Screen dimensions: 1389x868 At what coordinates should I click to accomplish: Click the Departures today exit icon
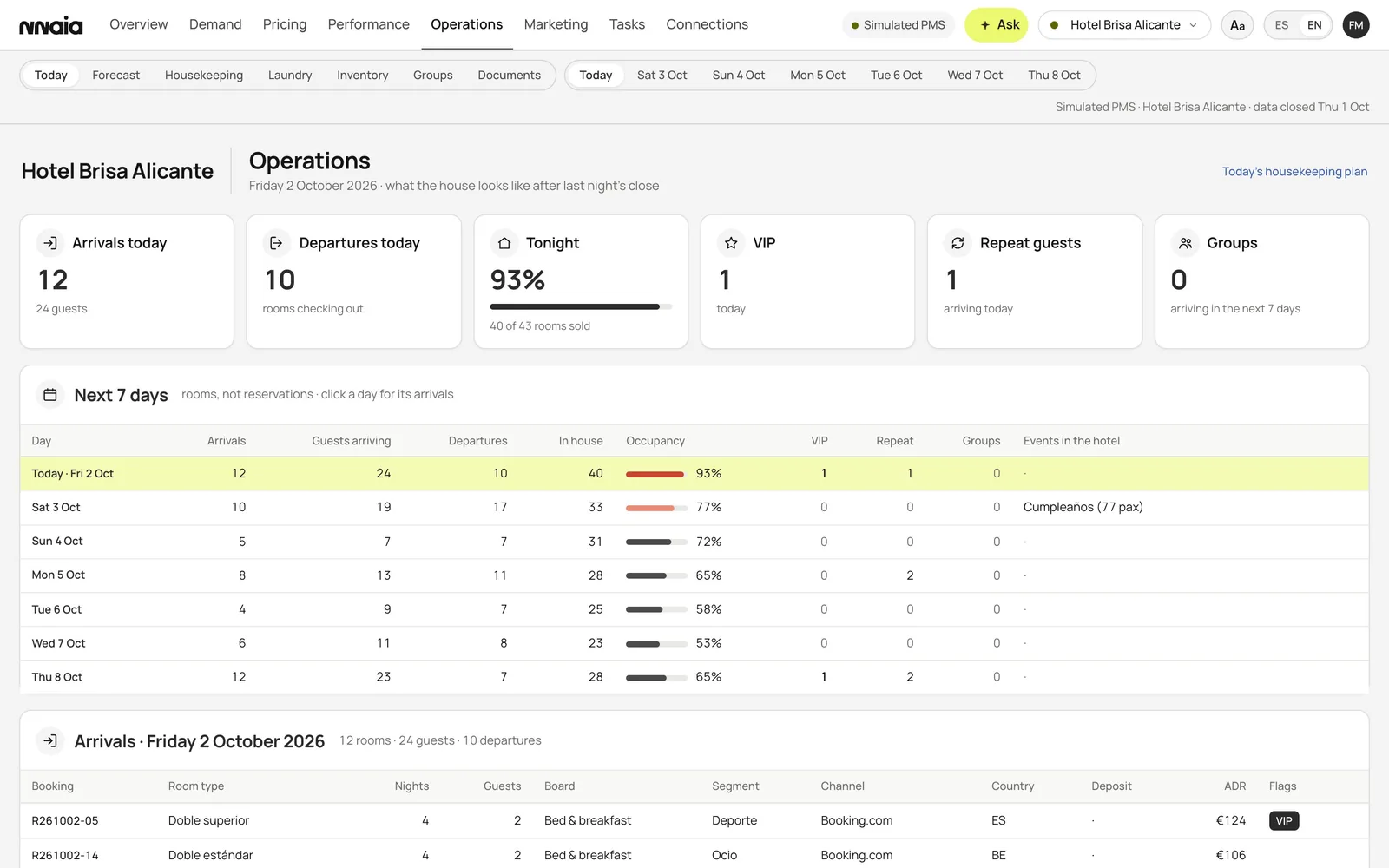pyautogui.click(x=276, y=243)
